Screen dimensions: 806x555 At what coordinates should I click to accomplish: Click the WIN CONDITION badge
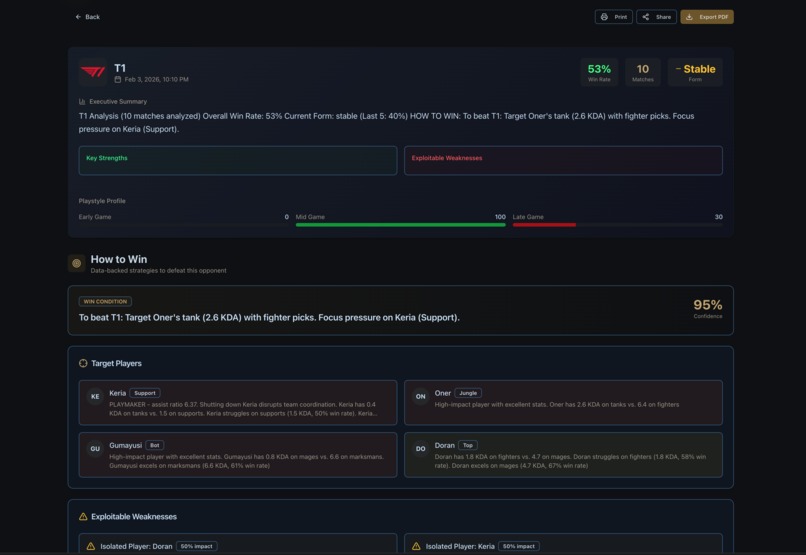(x=105, y=302)
